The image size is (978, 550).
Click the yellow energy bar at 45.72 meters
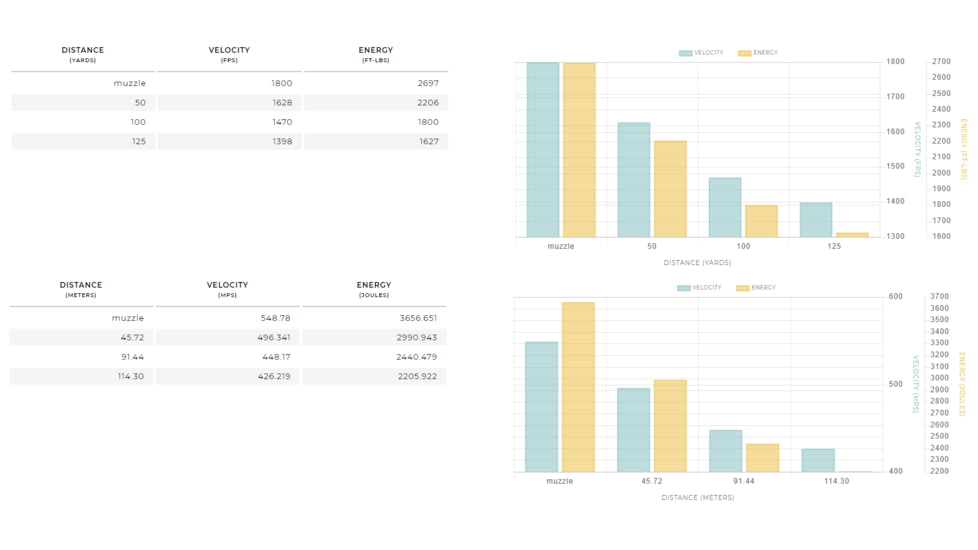pyautogui.click(x=671, y=426)
